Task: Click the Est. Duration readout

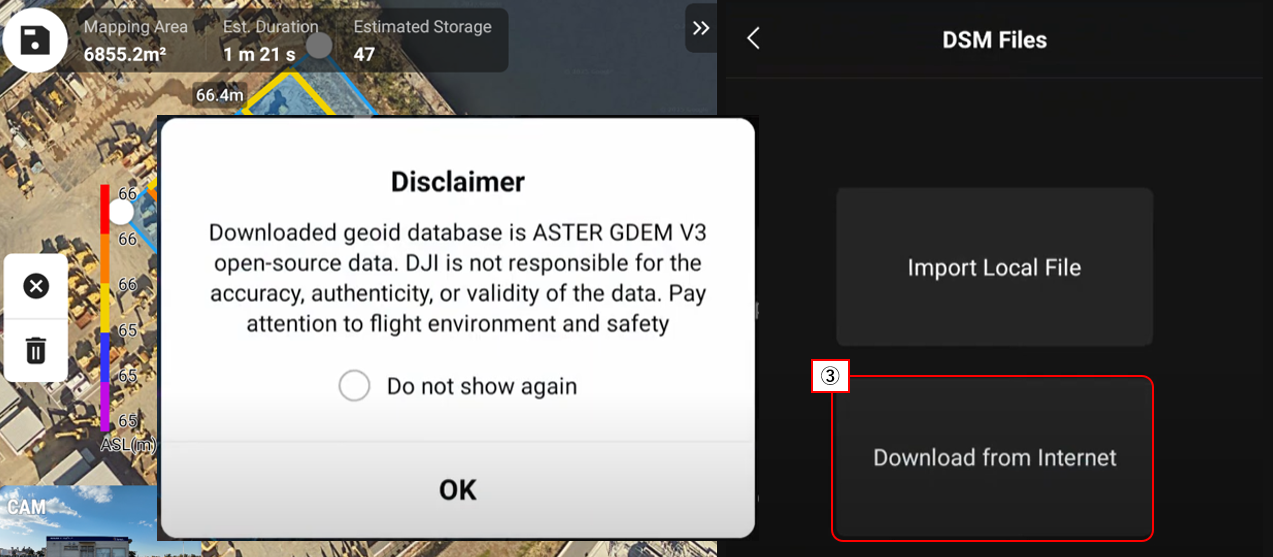Action: point(270,40)
